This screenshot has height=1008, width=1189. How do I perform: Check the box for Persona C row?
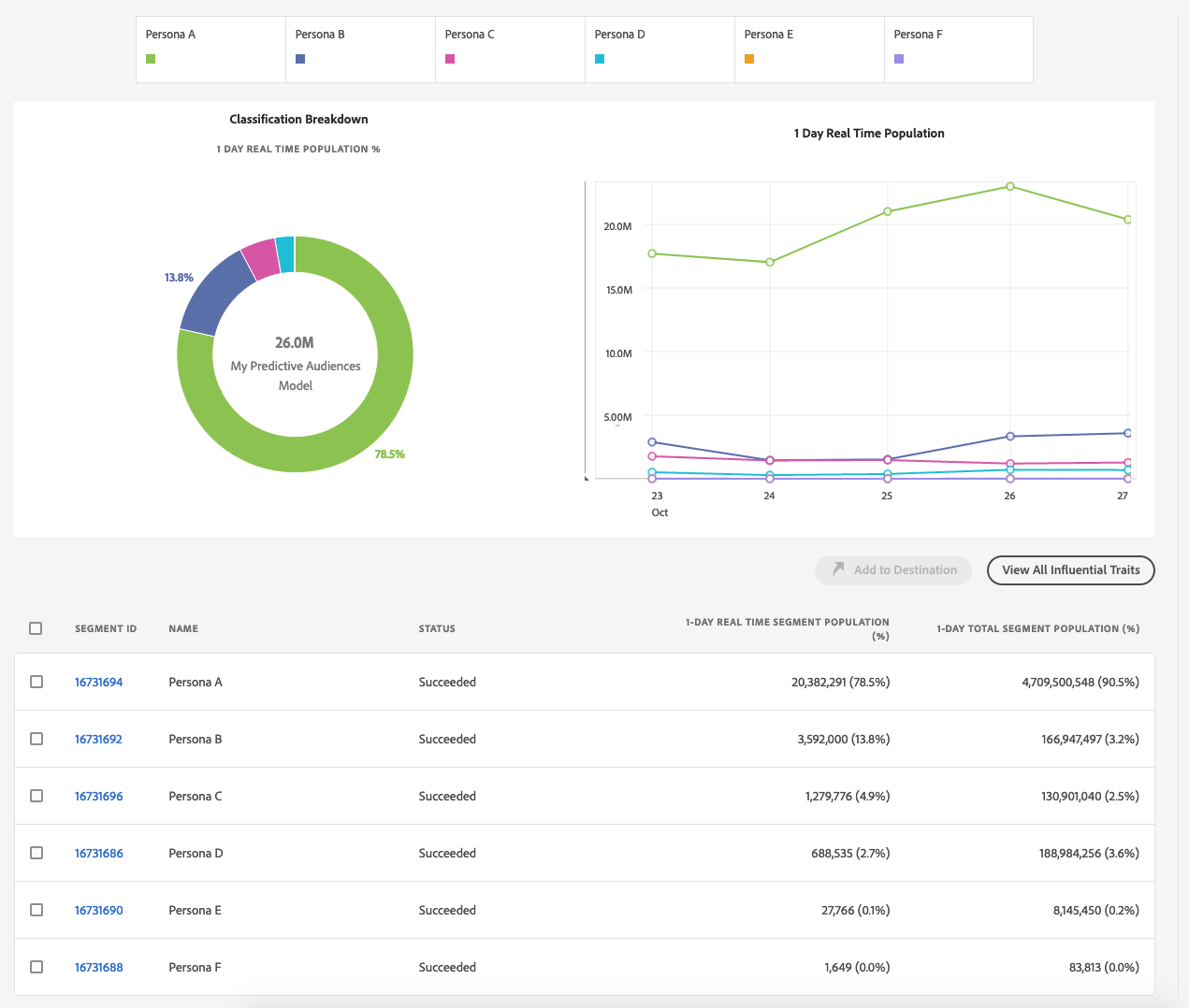[36, 796]
